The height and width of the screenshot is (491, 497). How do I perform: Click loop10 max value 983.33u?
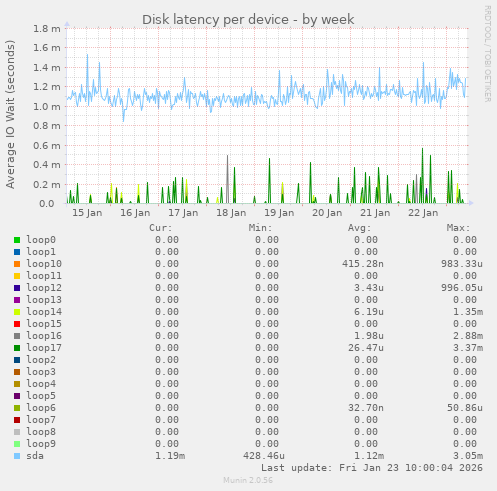coord(462,264)
